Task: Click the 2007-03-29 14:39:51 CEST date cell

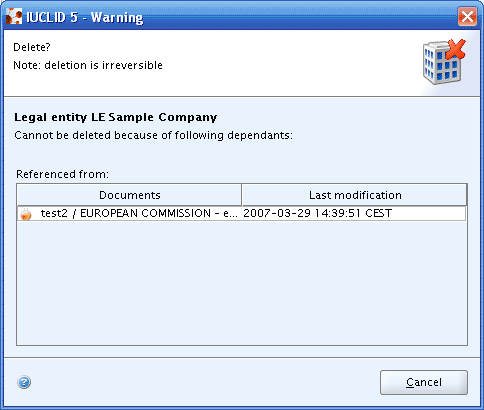Action: coord(317,213)
